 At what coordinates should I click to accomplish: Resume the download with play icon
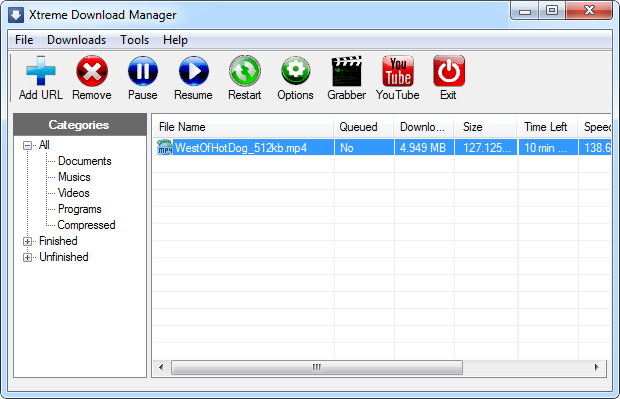tap(193, 71)
